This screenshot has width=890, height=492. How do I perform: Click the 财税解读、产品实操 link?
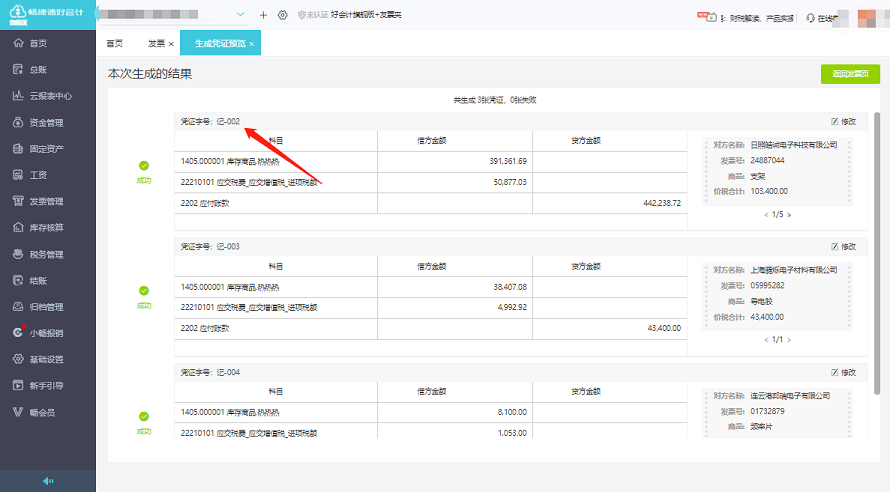click(761, 19)
